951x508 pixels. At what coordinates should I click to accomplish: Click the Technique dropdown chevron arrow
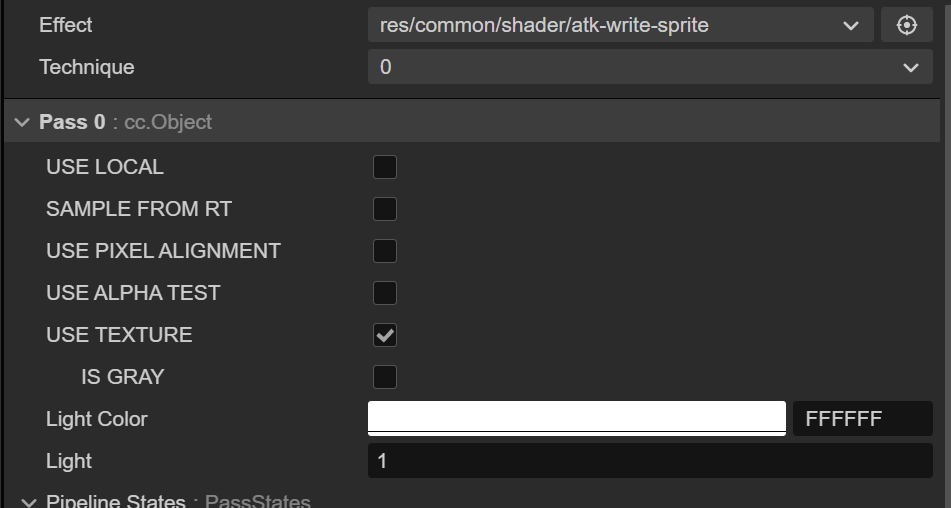tap(910, 67)
